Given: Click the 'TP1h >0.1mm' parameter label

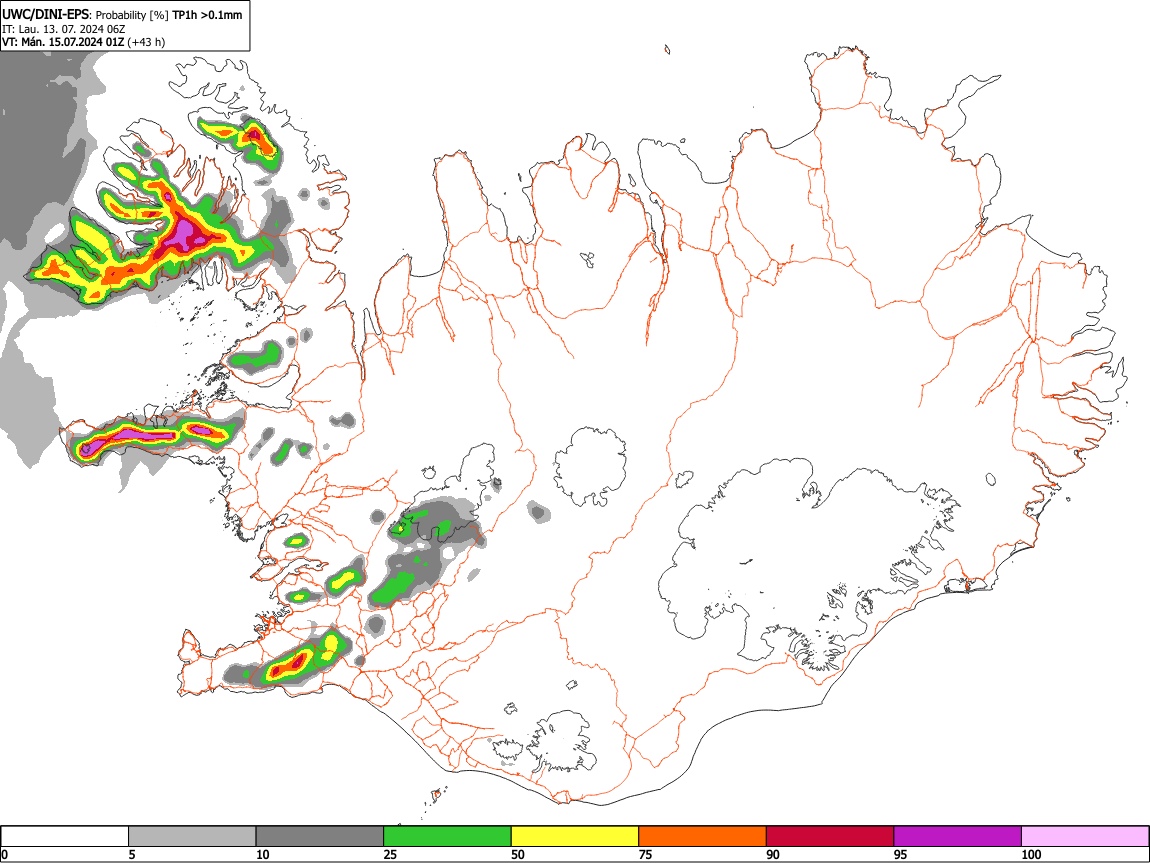Looking at the screenshot, I should [x=207, y=15].
